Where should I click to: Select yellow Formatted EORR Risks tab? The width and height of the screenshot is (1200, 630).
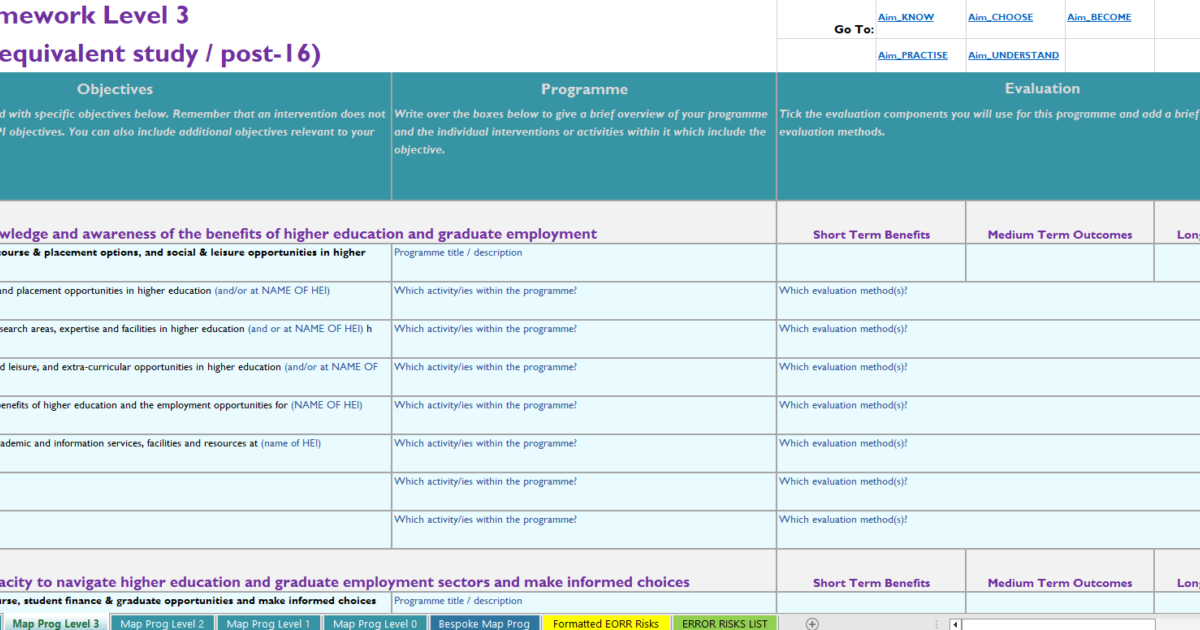(606, 624)
